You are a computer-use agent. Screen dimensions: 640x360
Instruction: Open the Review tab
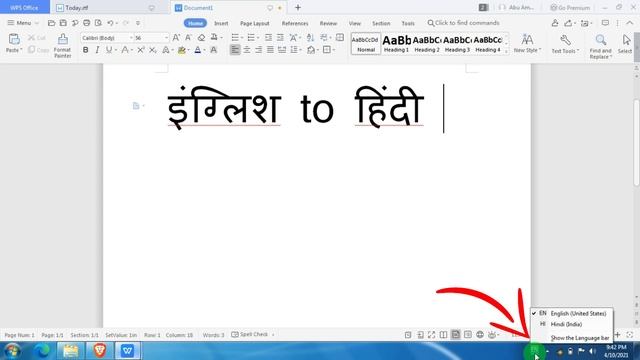coord(328,23)
